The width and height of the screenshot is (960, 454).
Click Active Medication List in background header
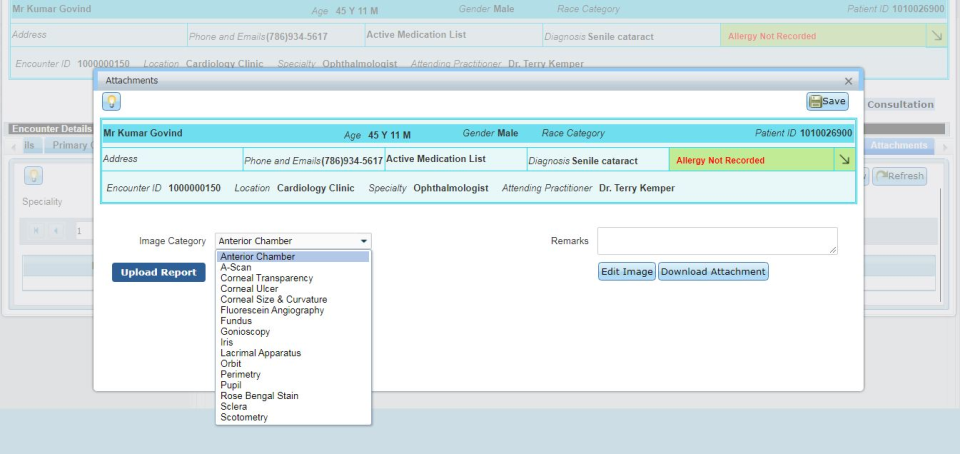click(x=416, y=35)
